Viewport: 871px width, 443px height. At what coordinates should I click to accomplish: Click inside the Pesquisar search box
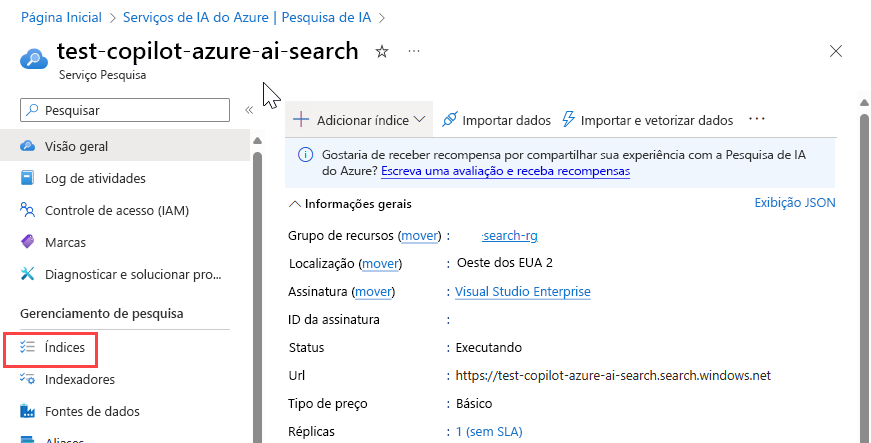point(125,110)
